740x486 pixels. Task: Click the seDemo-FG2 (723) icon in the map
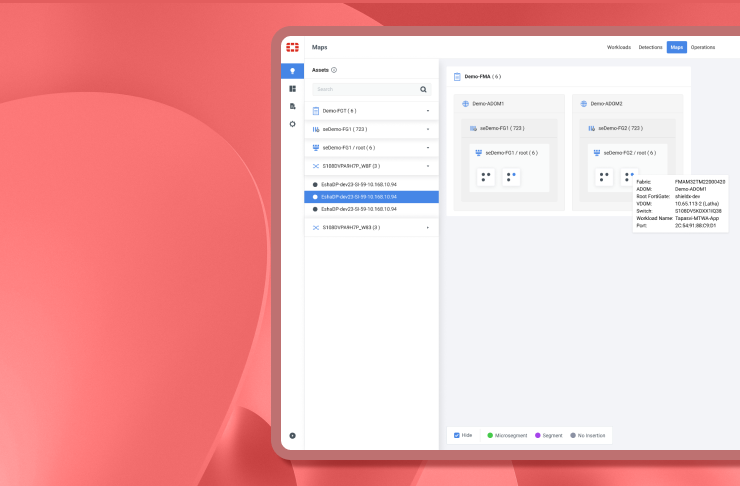[x=592, y=128]
